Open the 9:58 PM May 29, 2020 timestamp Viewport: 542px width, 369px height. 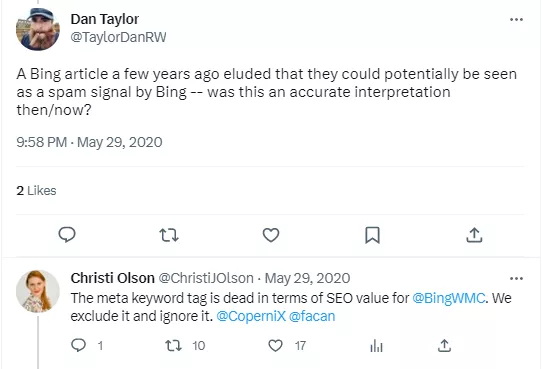tap(89, 142)
